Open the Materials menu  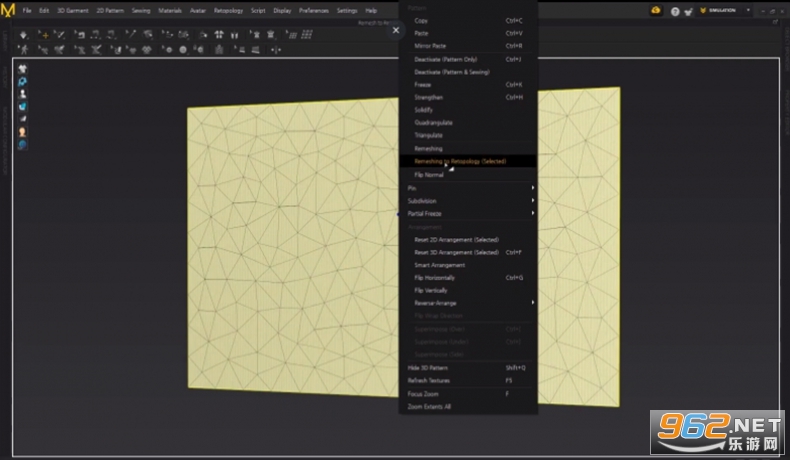tap(170, 11)
